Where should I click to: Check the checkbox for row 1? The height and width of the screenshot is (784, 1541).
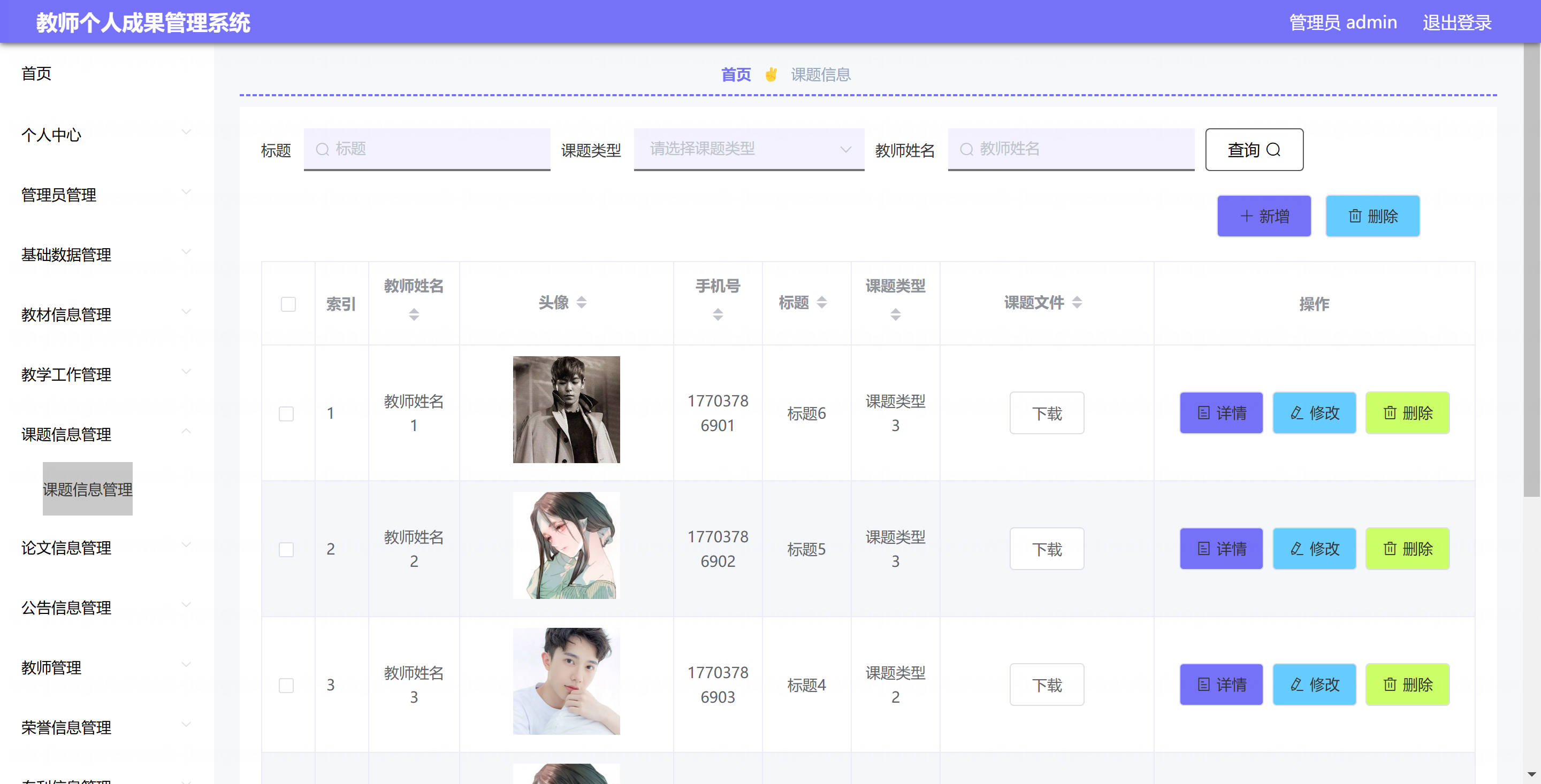click(287, 413)
